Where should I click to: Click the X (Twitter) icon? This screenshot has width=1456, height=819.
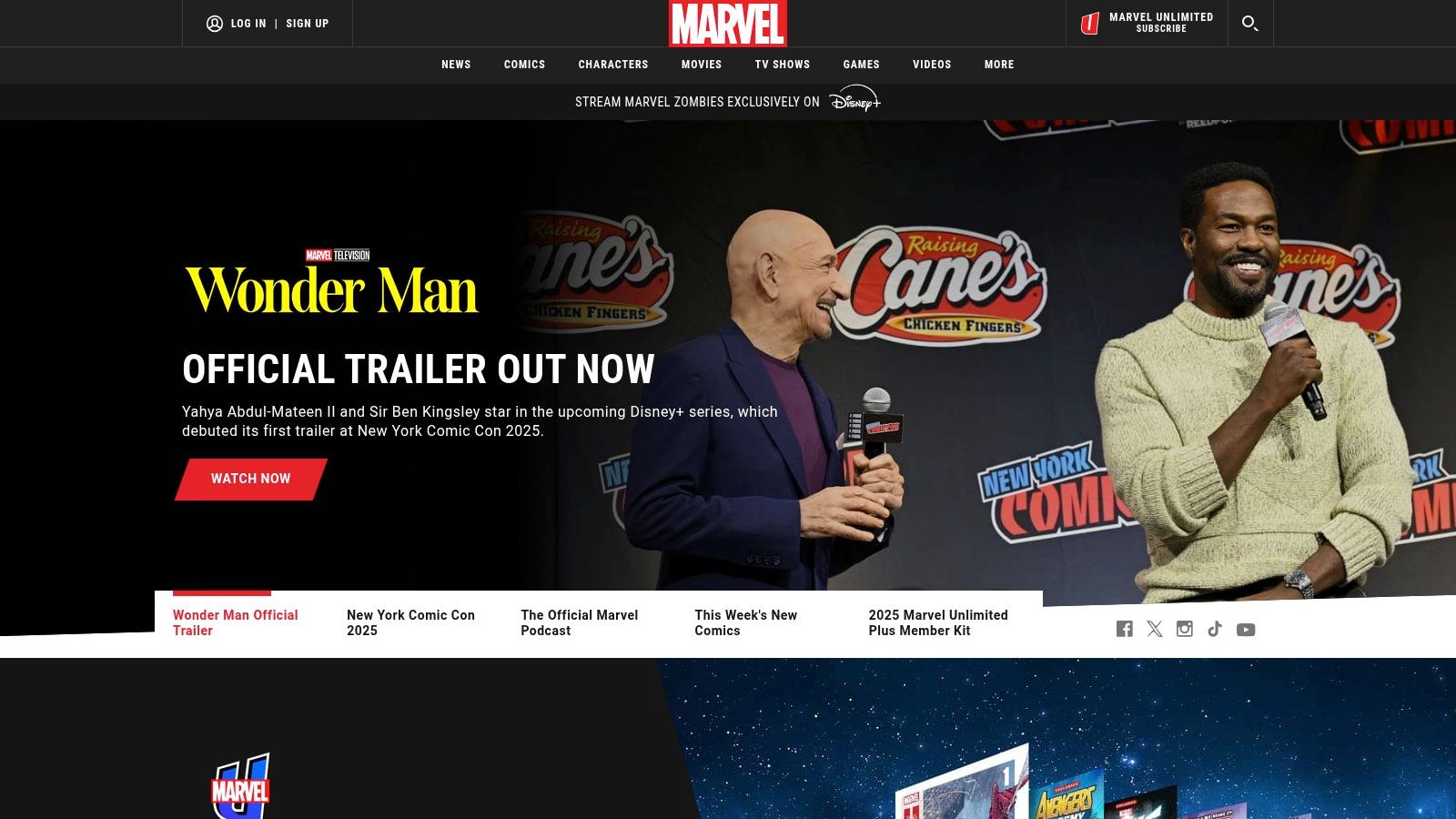click(1154, 629)
